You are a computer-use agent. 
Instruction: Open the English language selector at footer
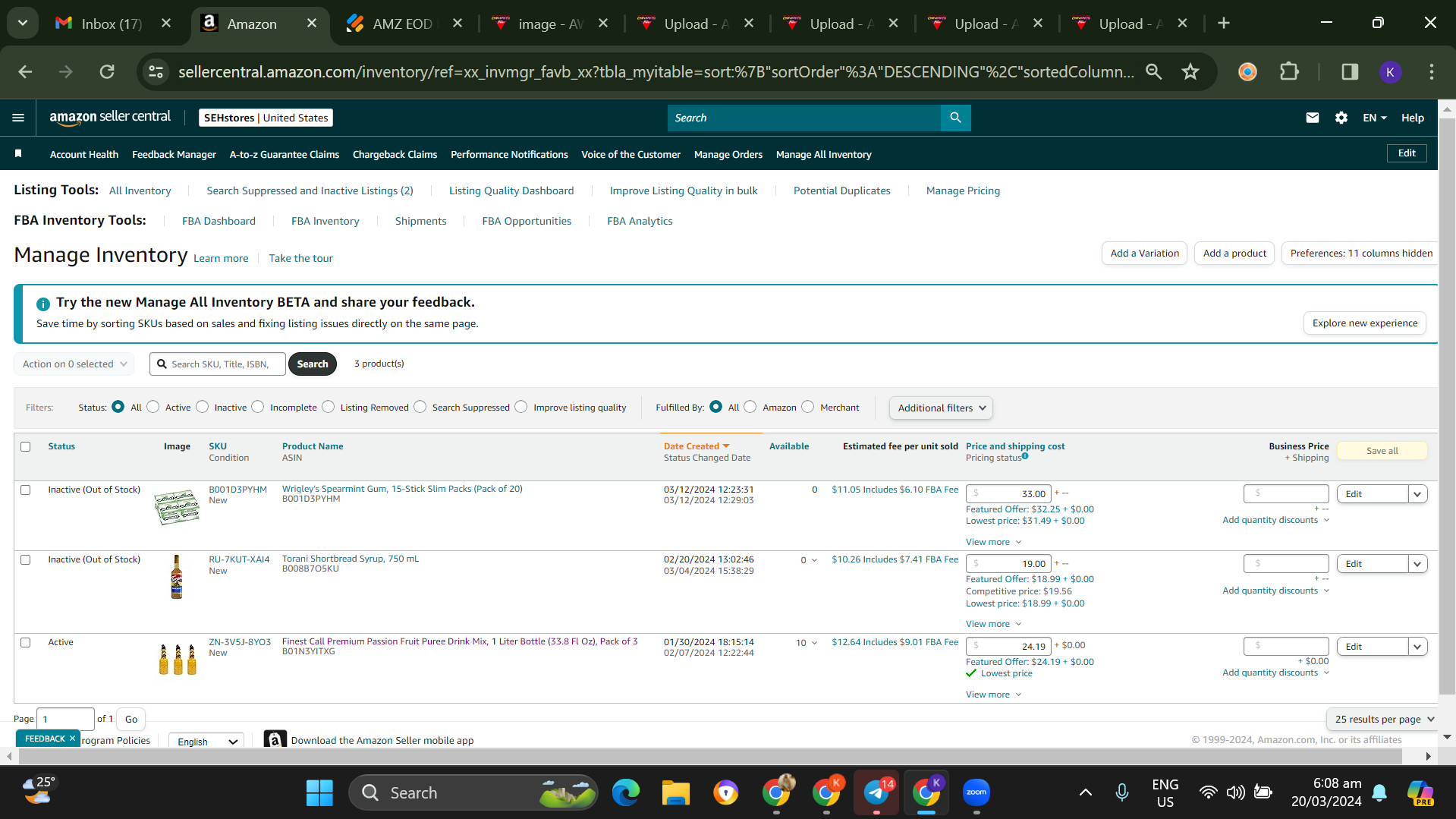[x=206, y=742]
